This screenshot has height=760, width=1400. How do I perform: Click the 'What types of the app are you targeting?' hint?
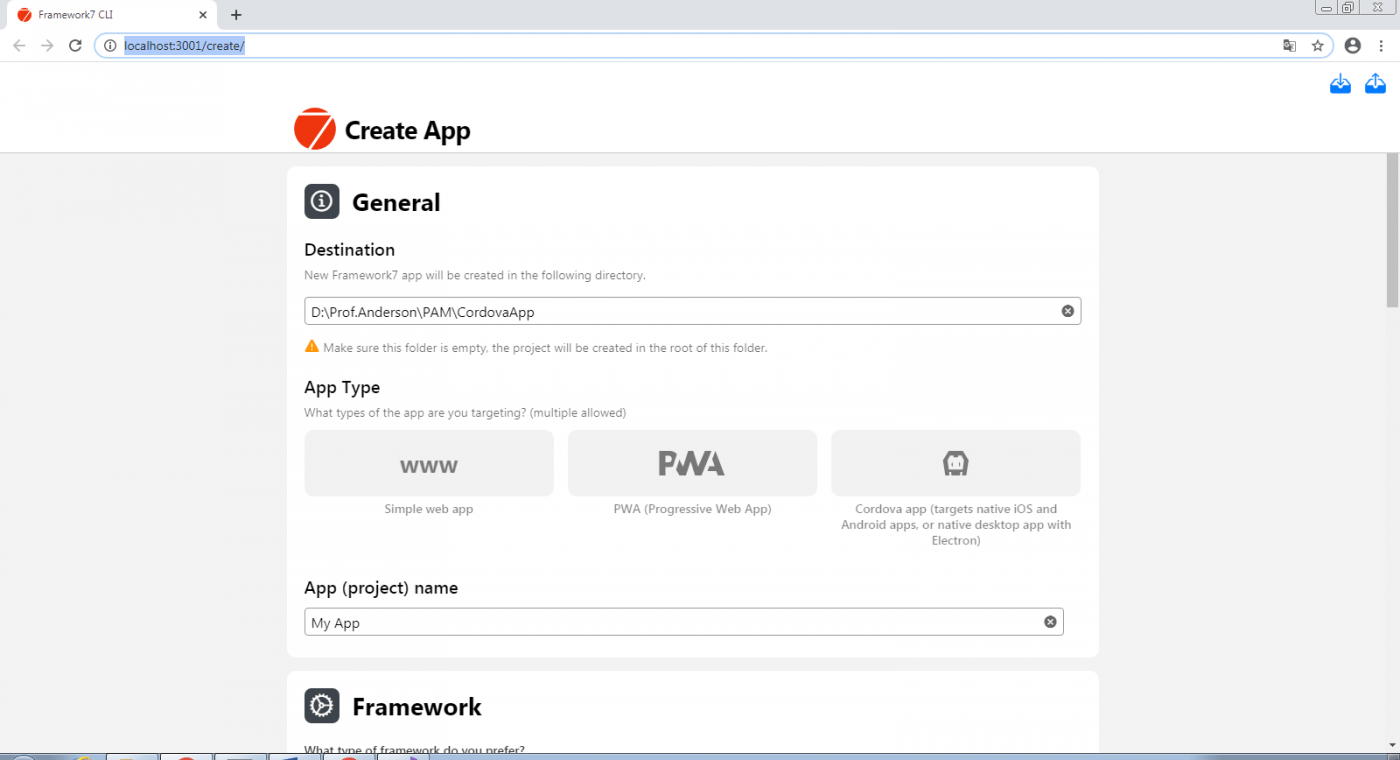[x=465, y=413]
